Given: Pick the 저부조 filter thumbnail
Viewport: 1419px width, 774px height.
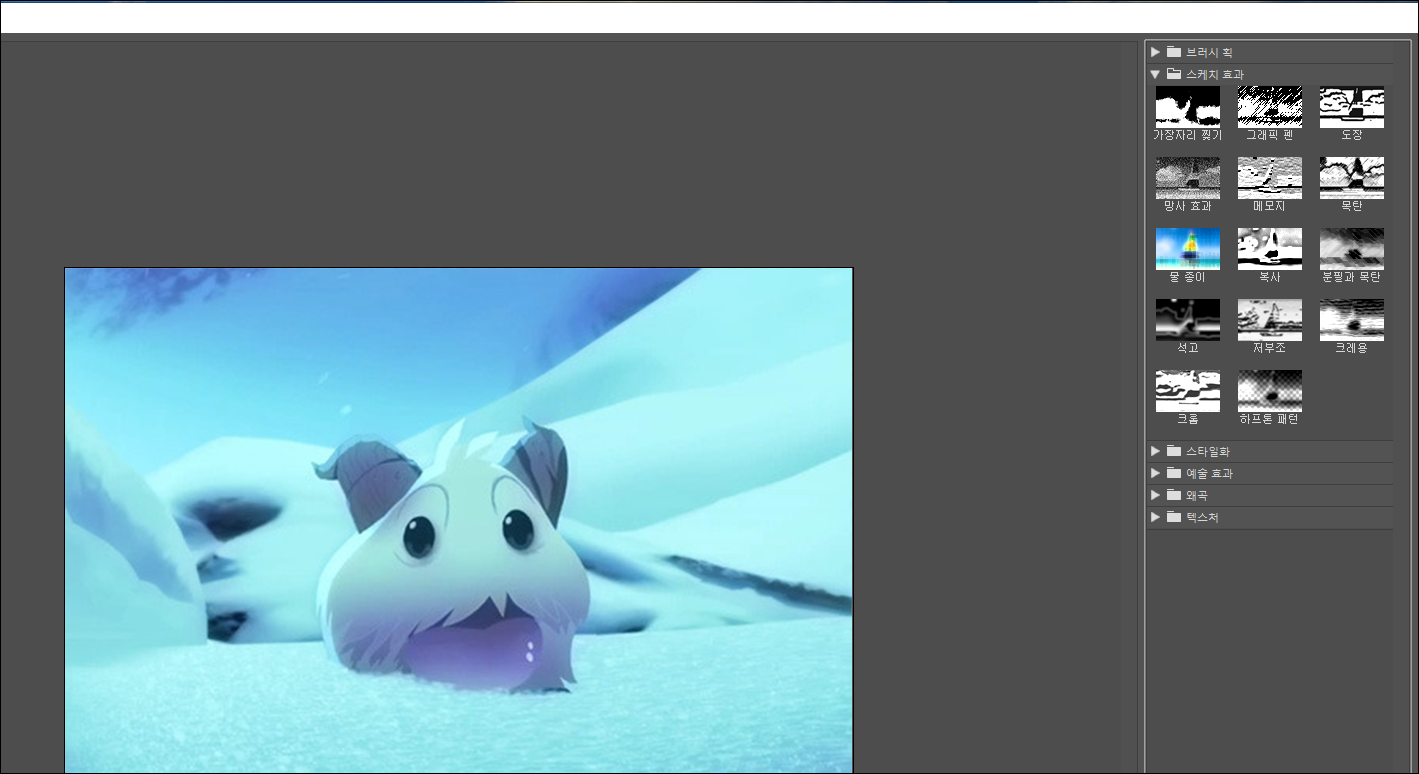Looking at the screenshot, I should pyautogui.click(x=1269, y=320).
